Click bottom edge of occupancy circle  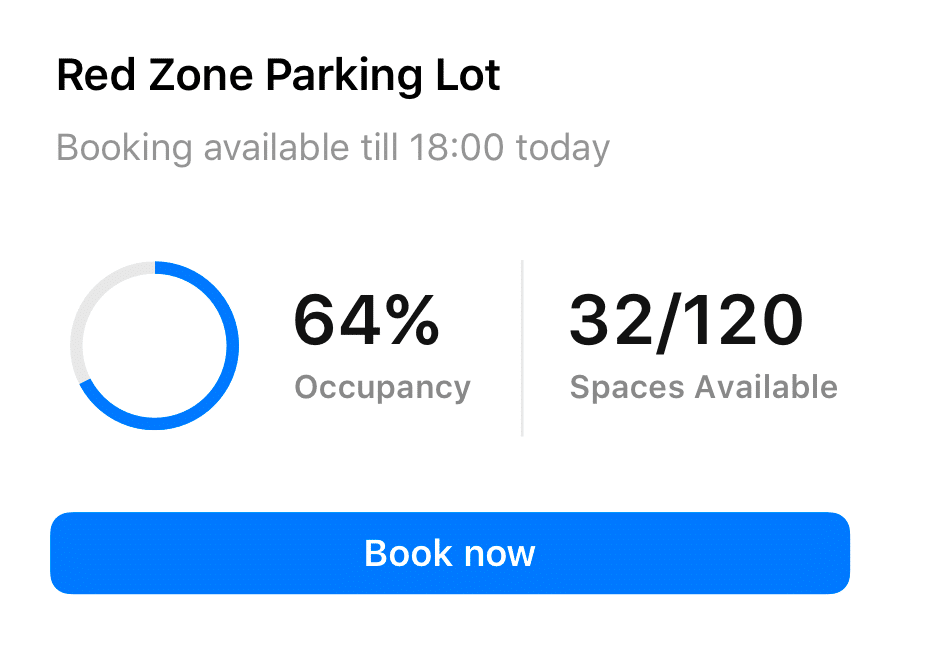click(x=156, y=422)
